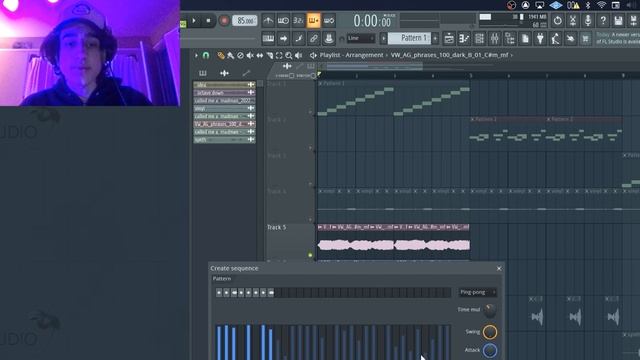Toggle the metronome icon

[268, 20]
